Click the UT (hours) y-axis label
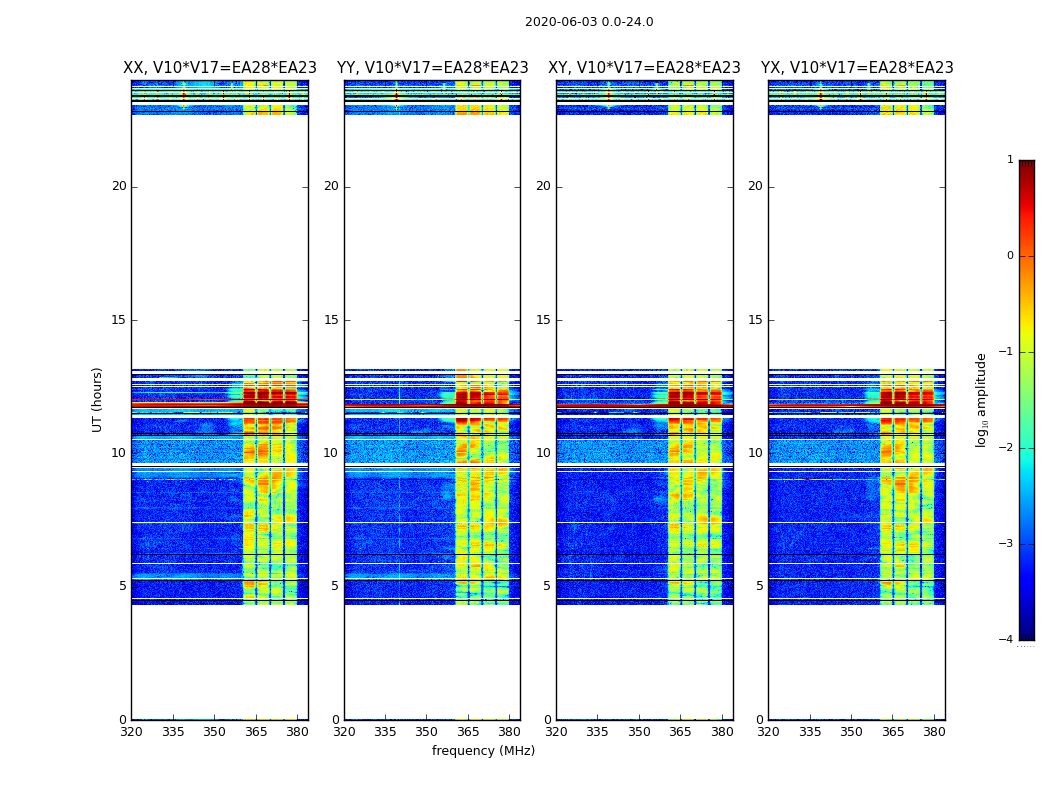The width and height of the screenshot is (1050, 800). pyautogui.click(x=98, y=399)
